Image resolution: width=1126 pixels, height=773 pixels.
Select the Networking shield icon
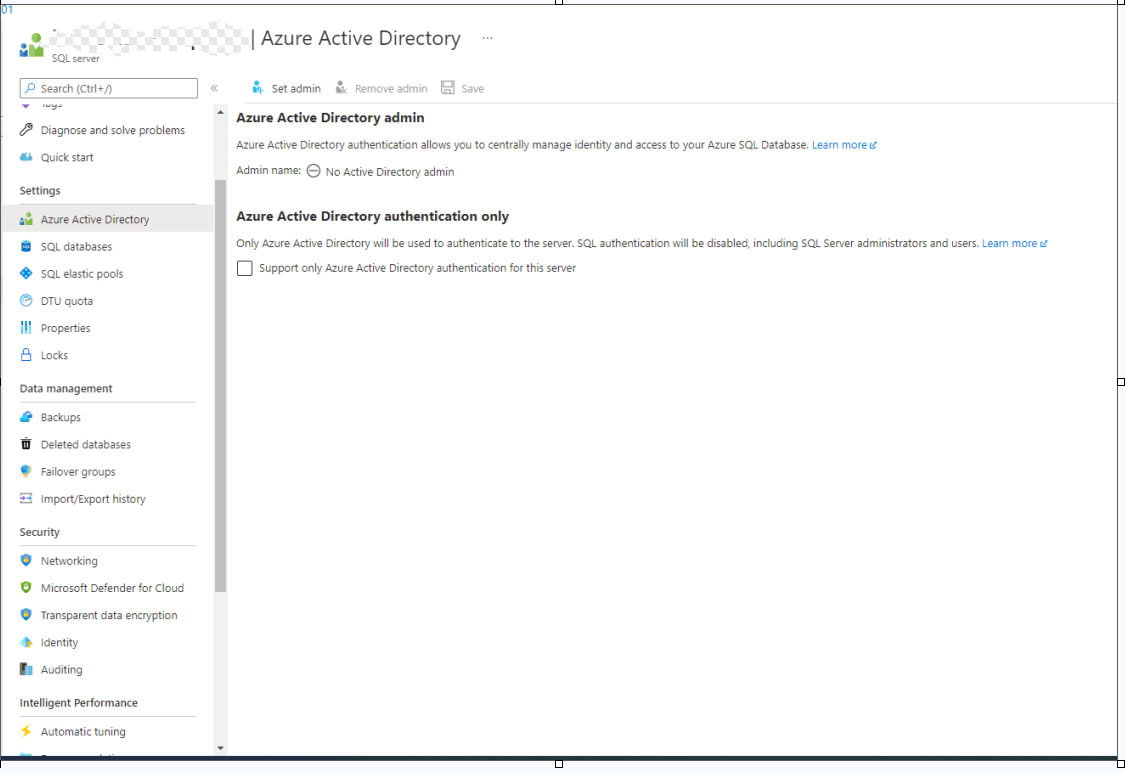pos(25,560)
